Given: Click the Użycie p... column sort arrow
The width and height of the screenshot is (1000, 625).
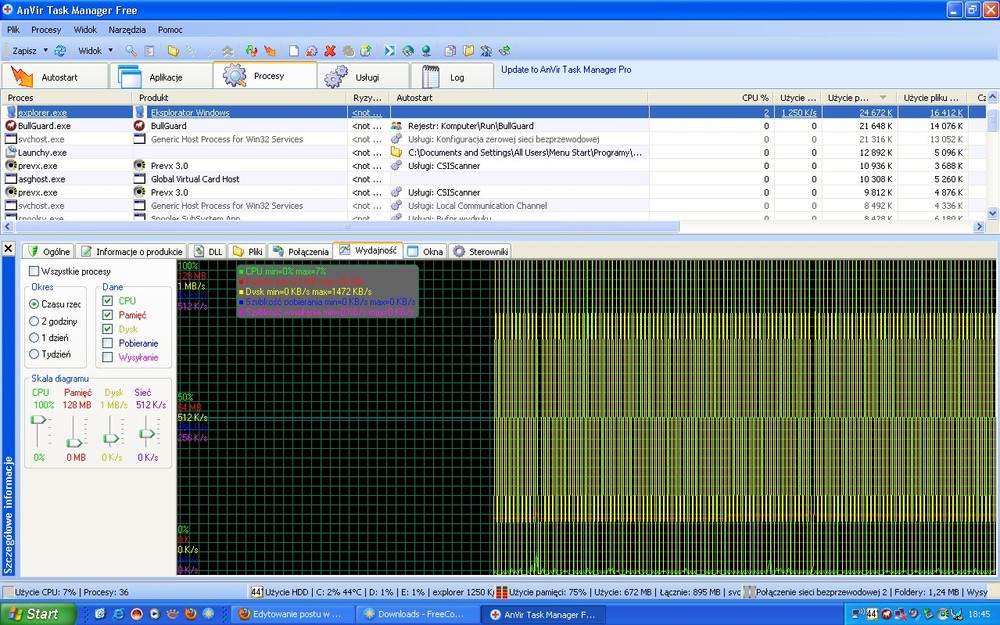Looking at the screenshot, I should pos(883,98).
